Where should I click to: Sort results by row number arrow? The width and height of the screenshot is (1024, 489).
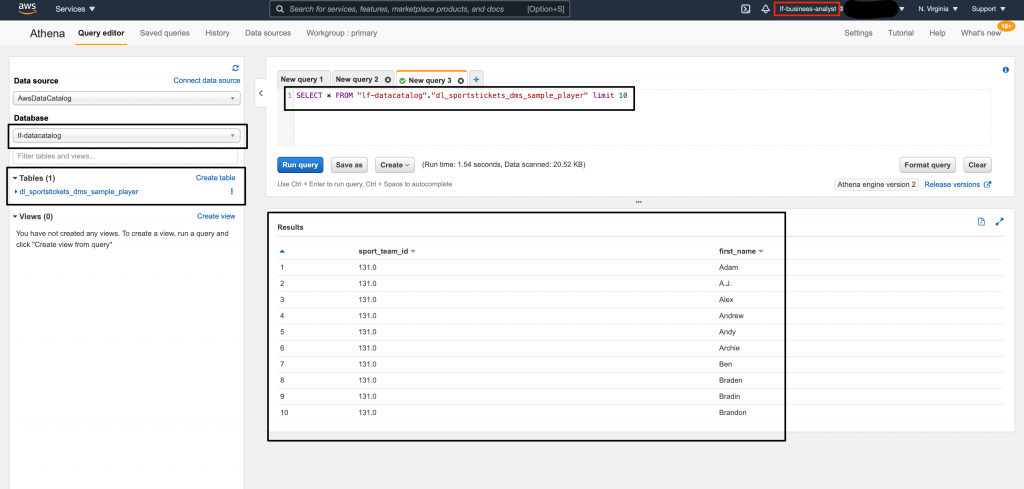click(282, 251)
